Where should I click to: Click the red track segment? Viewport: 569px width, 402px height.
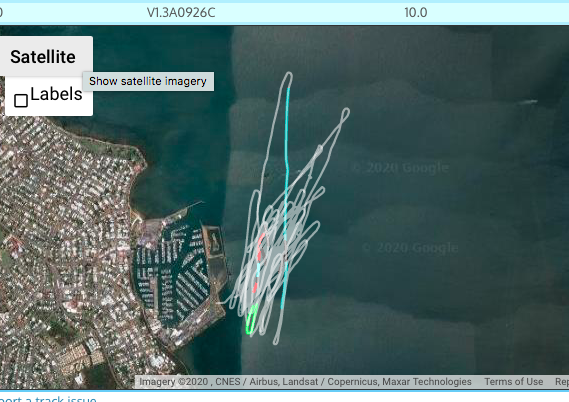point(261,247)
